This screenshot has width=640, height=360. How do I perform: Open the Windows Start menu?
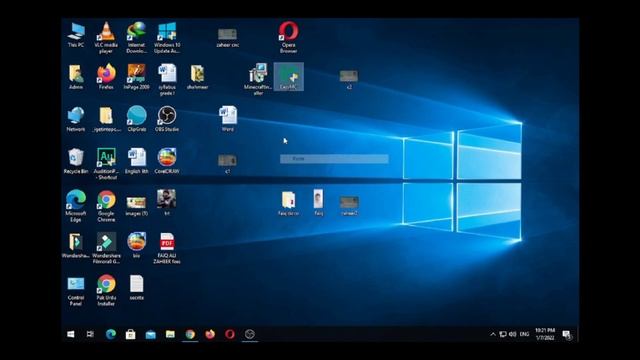pos(71,334)
